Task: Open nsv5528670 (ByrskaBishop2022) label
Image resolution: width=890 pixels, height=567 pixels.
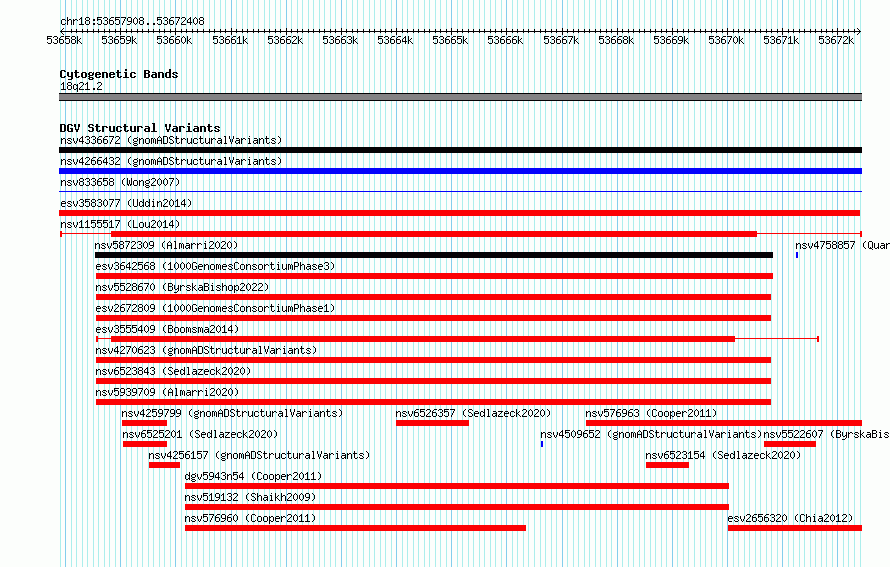Action: pyautogui.click(x=182, y=287)
